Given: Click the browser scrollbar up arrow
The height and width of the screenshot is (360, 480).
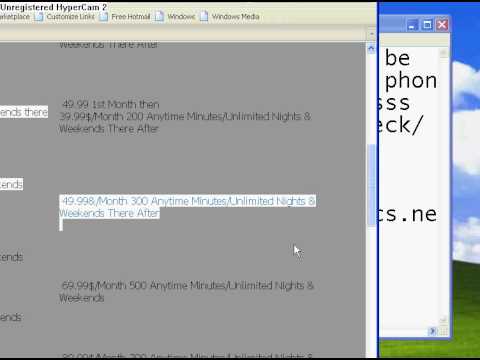Looking at the screenshot, I should (x=371, y=49).
